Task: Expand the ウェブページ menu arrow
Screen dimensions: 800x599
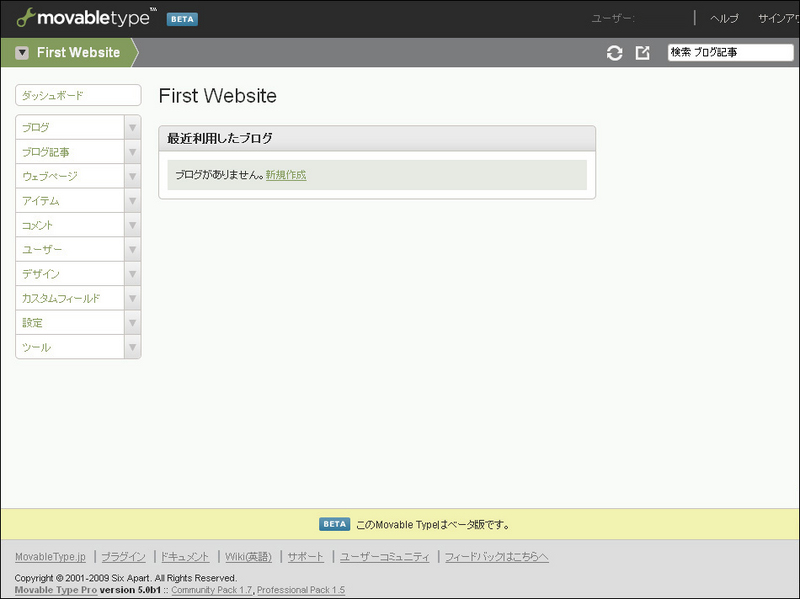Action: (x=132, y=176)
